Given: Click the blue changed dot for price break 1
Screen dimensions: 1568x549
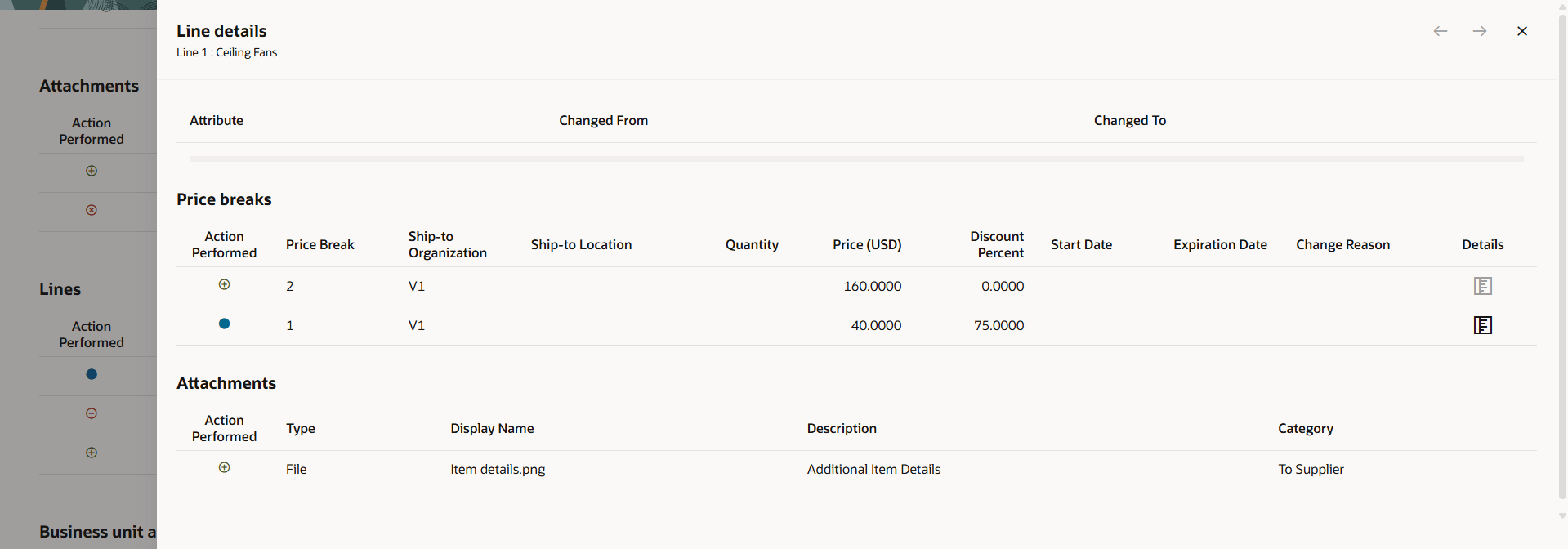Looking at the screenshot, I should point(224,324).
